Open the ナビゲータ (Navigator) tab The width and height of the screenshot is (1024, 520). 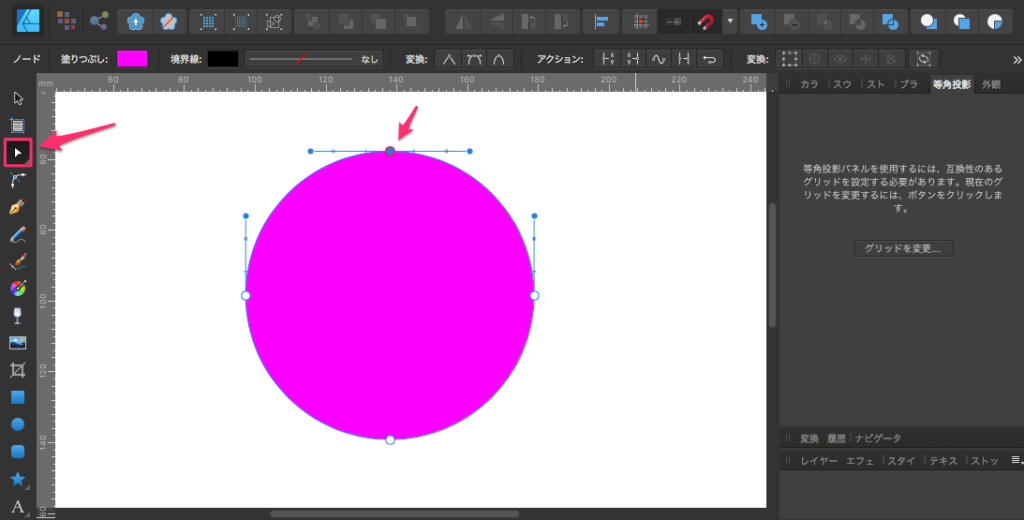877,438
